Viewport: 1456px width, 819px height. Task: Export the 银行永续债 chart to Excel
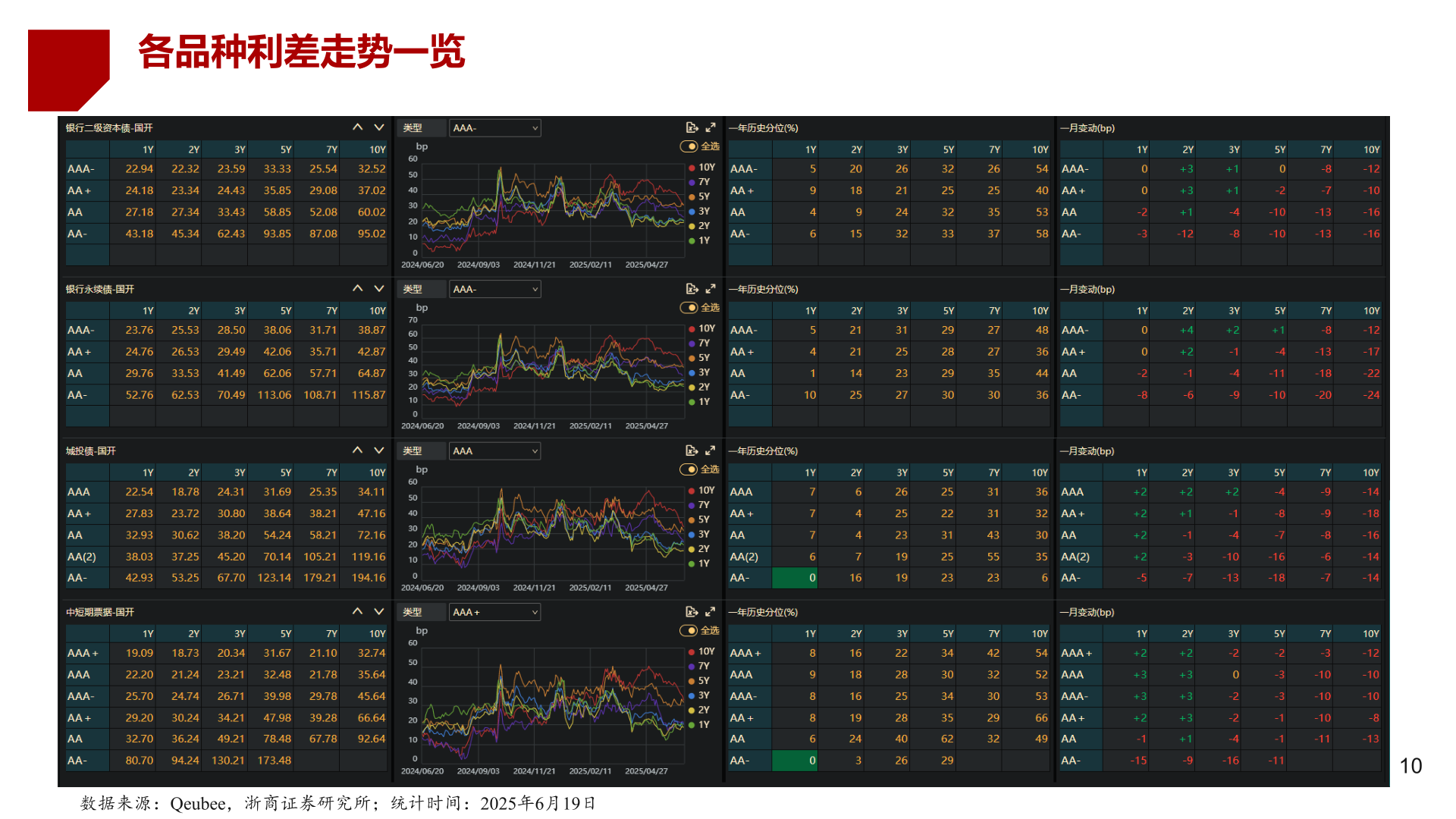point(692,289)
